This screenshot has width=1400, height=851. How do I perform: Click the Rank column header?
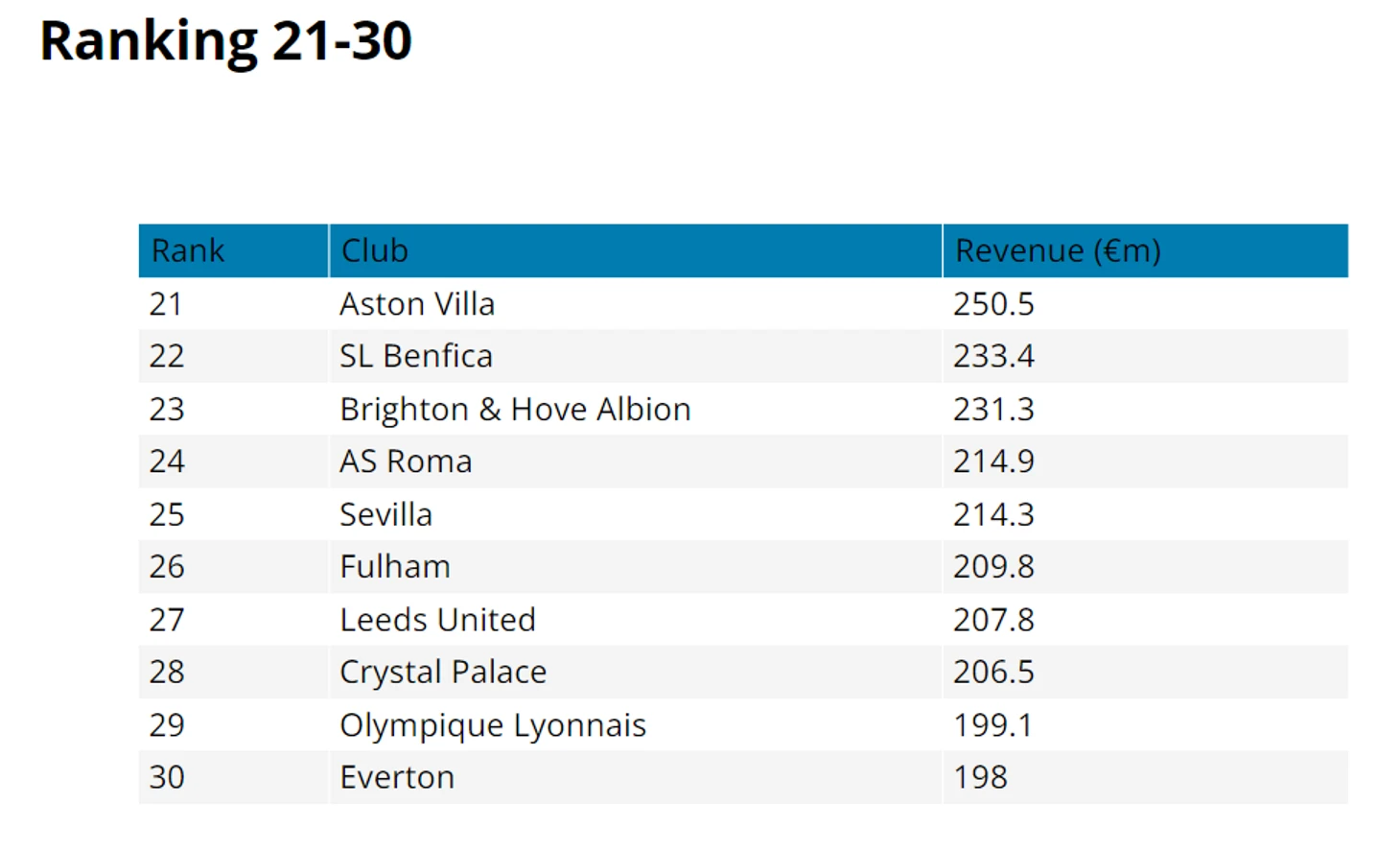click(233, 250)
